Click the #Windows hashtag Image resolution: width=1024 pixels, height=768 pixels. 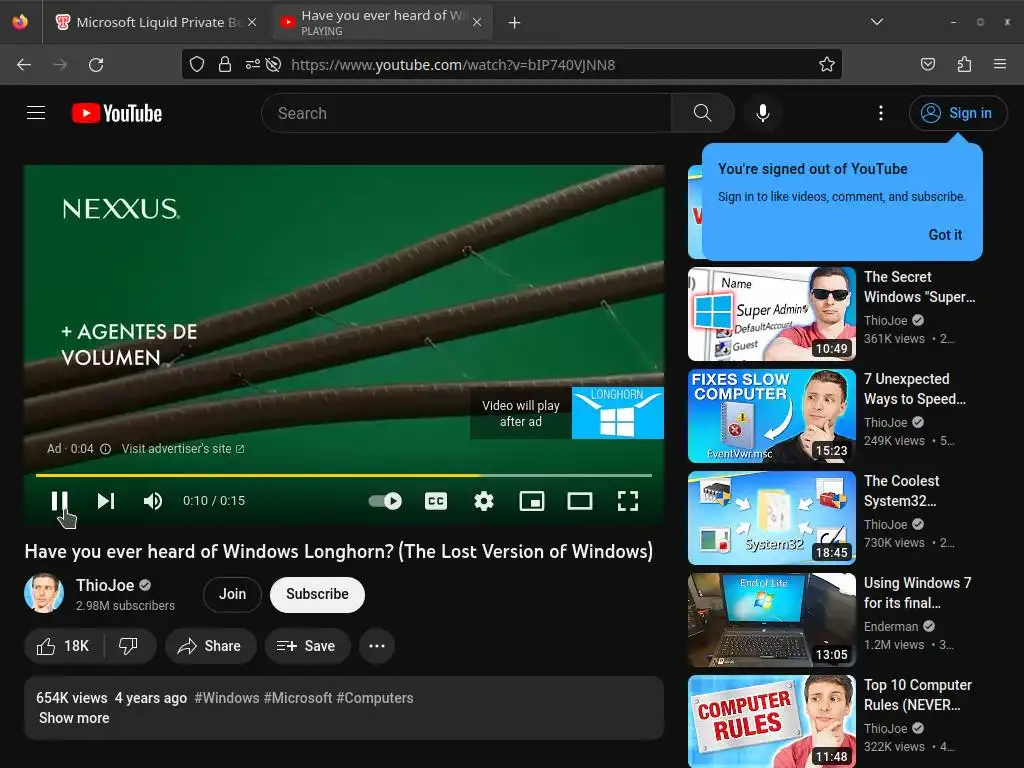click(227, 697)
